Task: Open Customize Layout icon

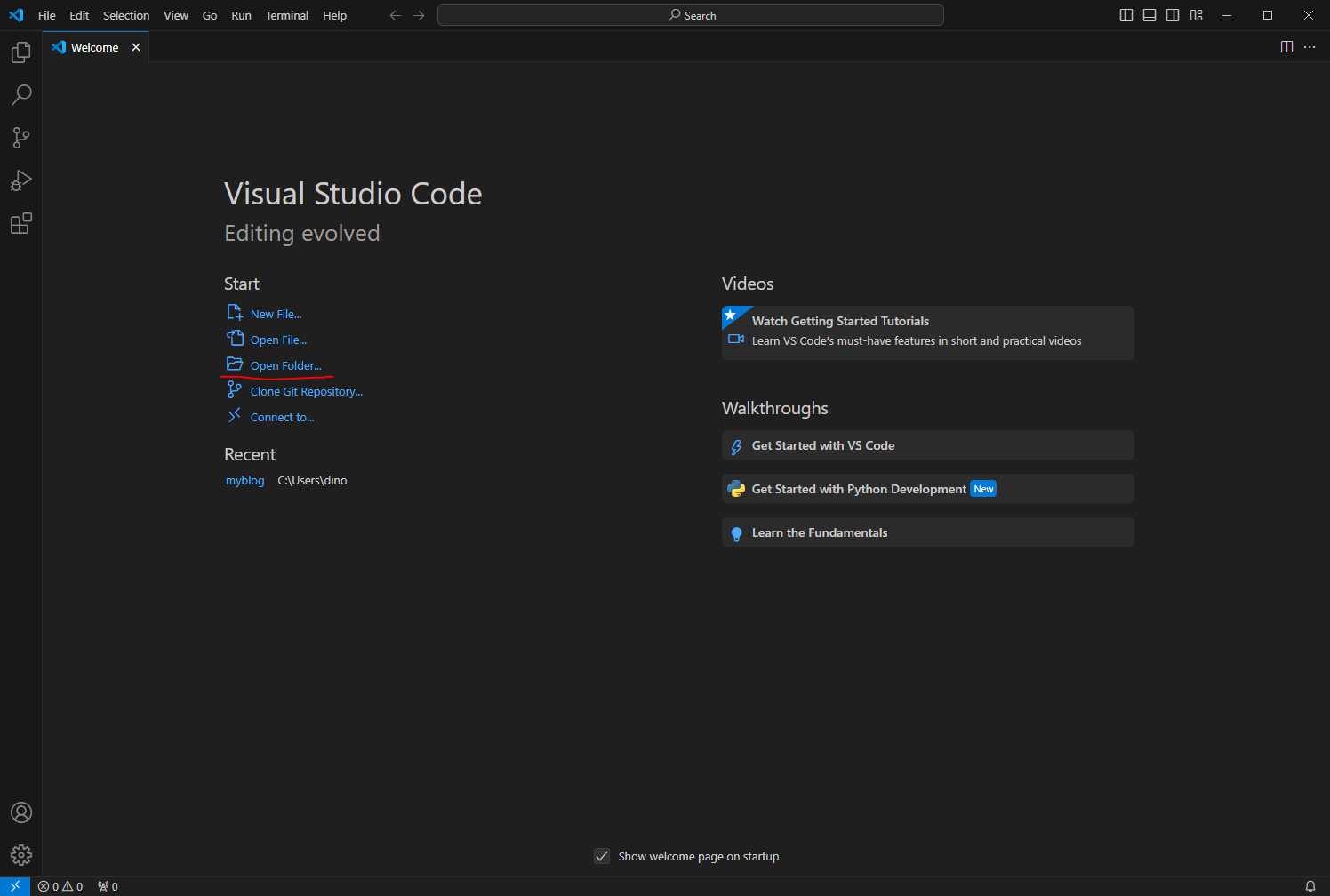Action: point(1196,15)
